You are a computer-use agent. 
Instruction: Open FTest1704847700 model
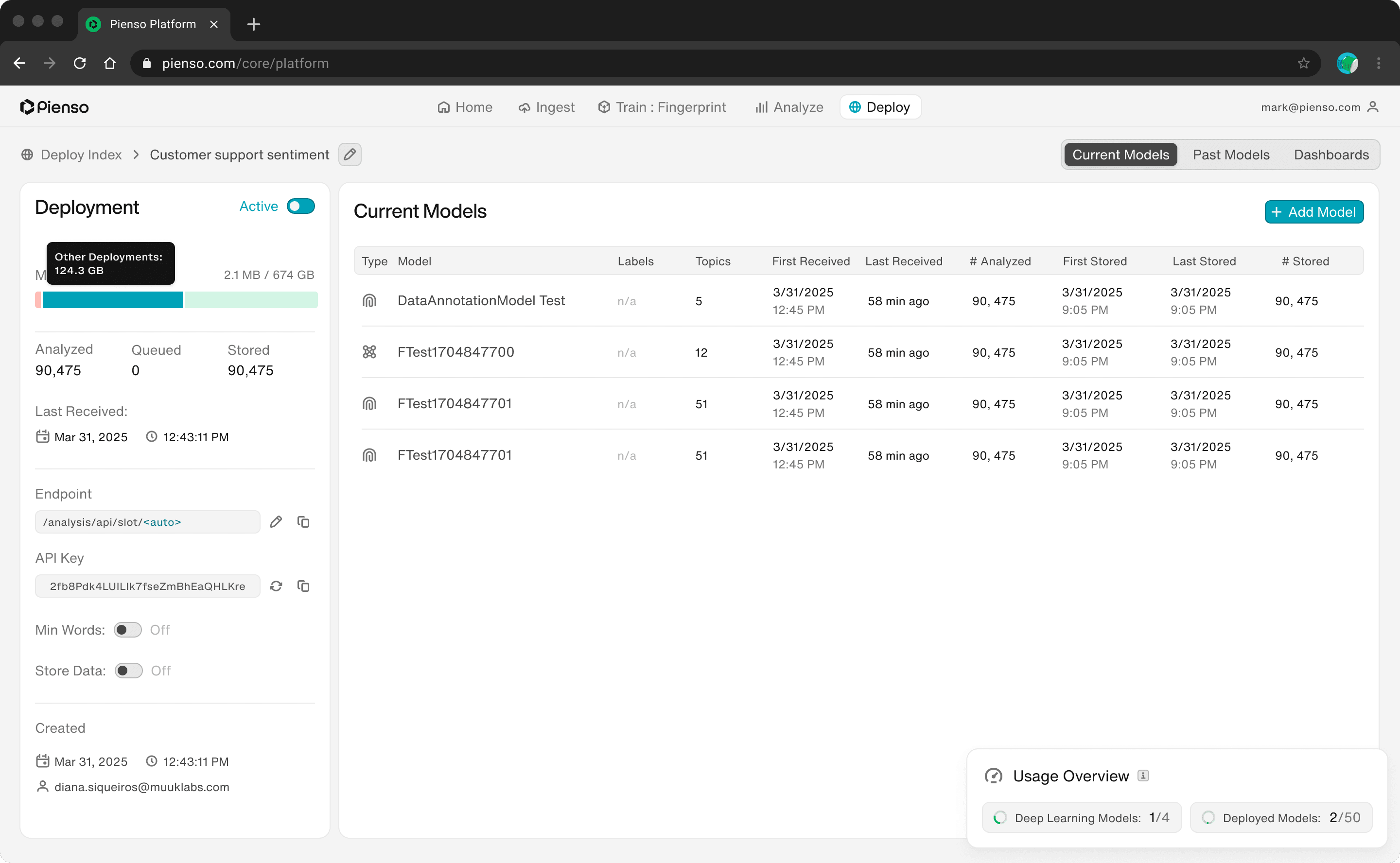click(x=455, y=352)
